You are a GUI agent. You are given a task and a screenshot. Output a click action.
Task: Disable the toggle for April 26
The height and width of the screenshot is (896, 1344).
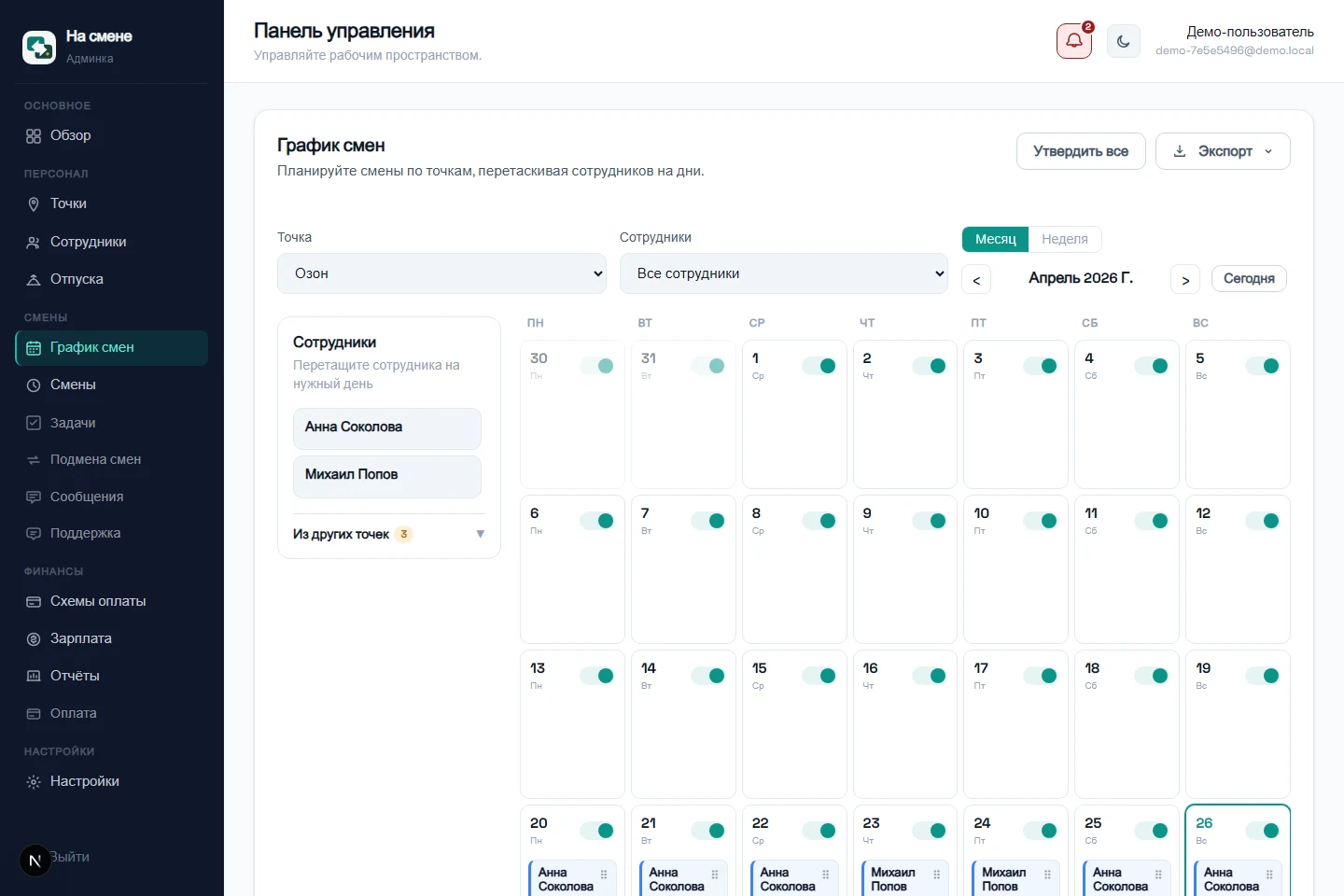click(1263, 831)
